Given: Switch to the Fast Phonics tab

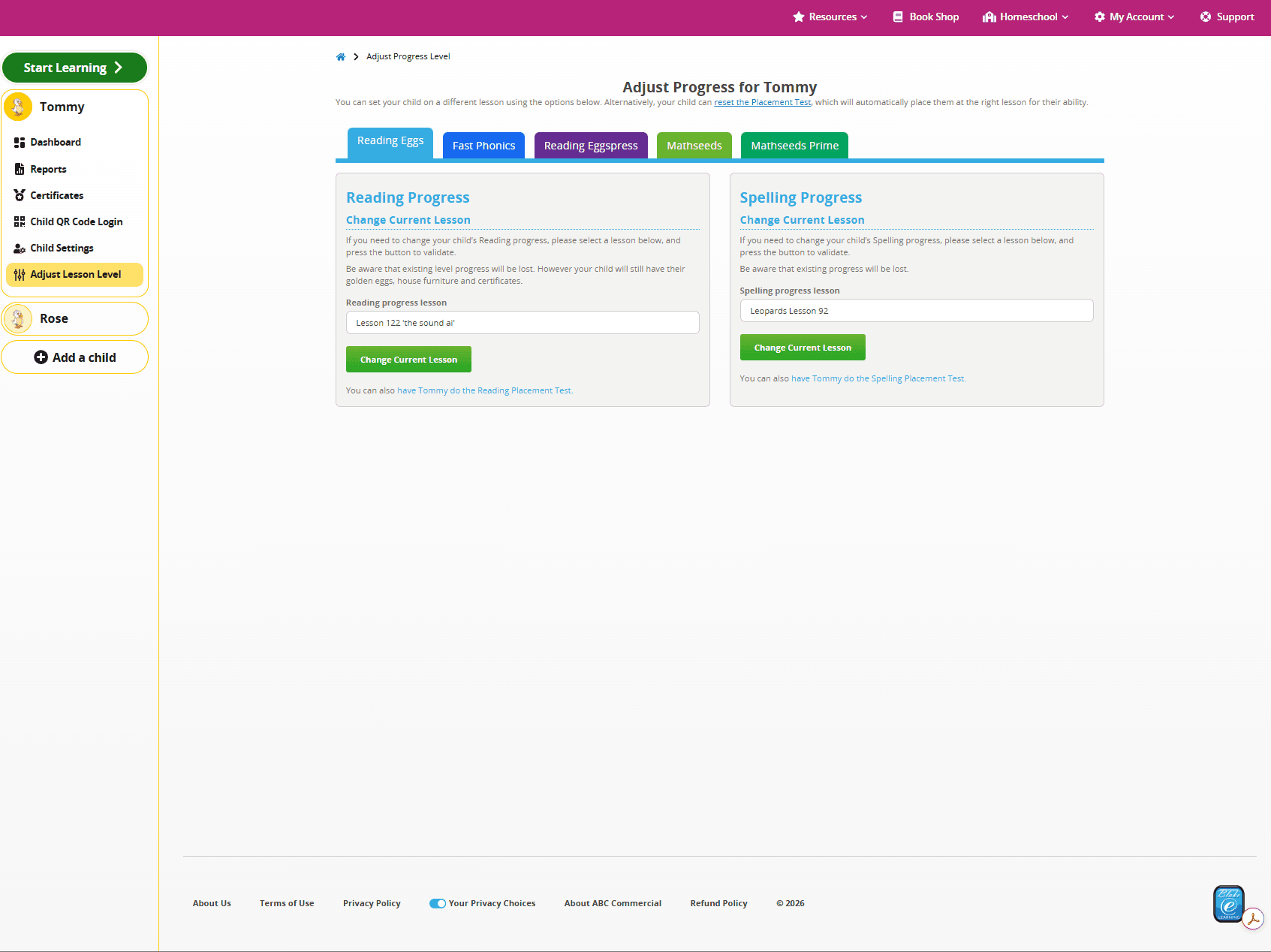Looking at the screenshot, I should click(x=484, y=146).
